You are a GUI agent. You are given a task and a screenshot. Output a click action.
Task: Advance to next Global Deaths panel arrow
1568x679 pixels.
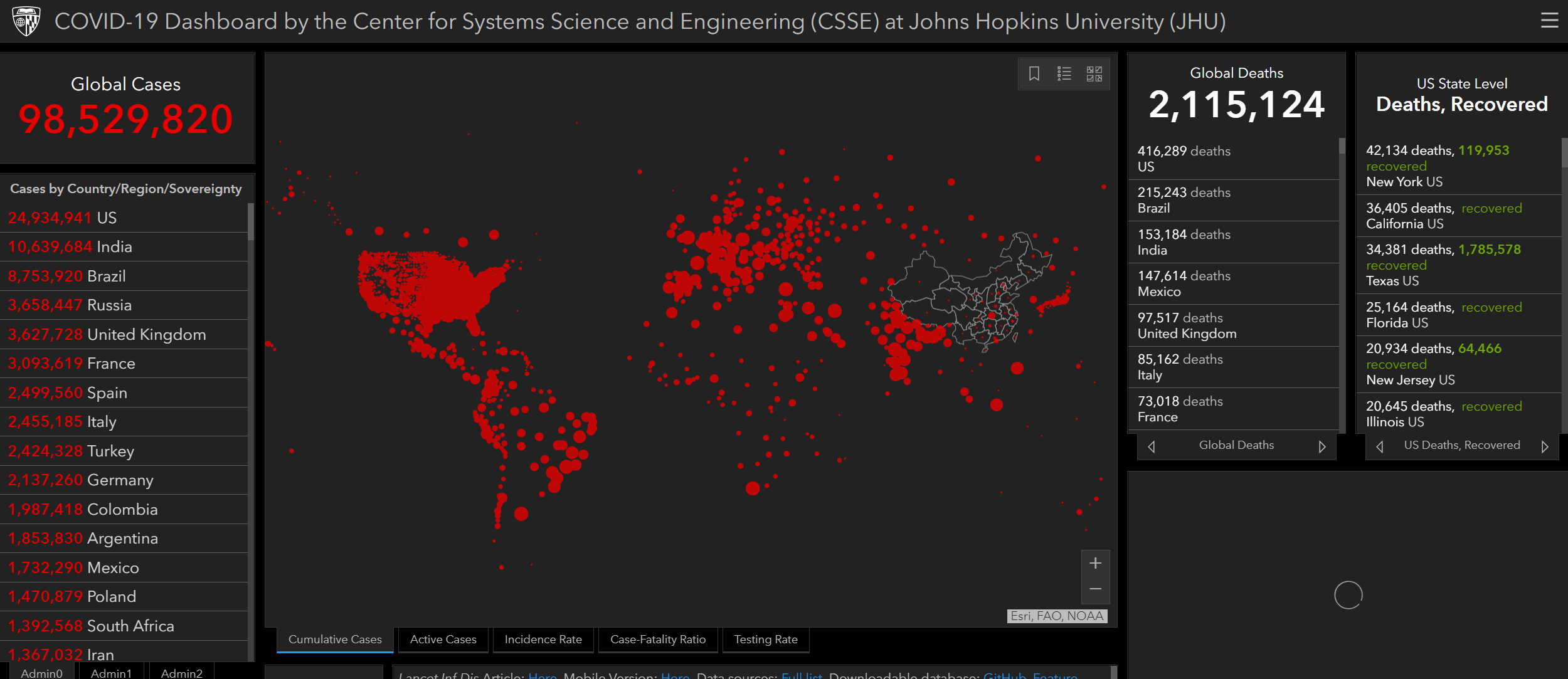(1322, 446)
